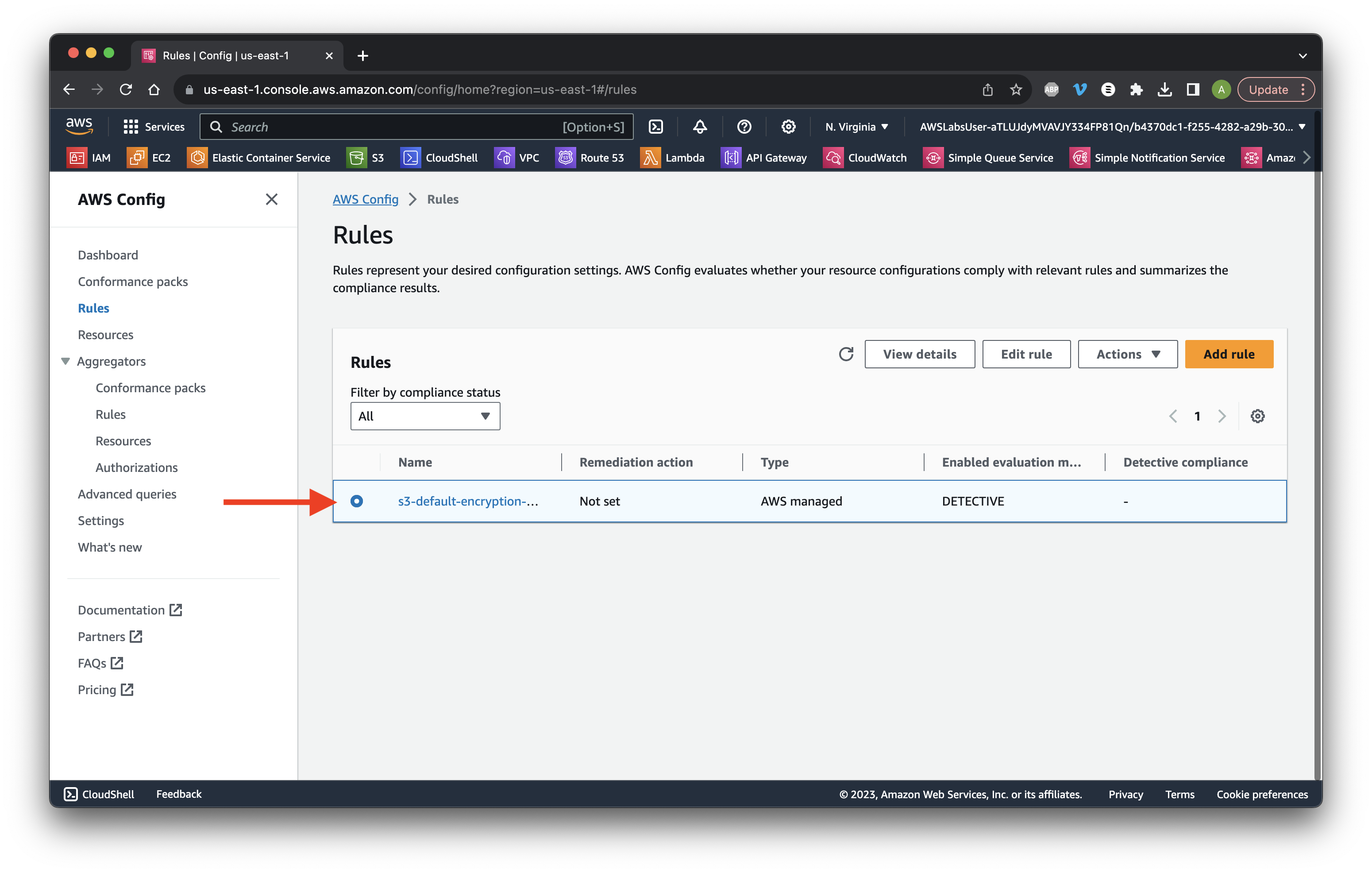Open the Services grid menu
The width and height of the screenshot is (1372, 873).
tap(154, 127)
